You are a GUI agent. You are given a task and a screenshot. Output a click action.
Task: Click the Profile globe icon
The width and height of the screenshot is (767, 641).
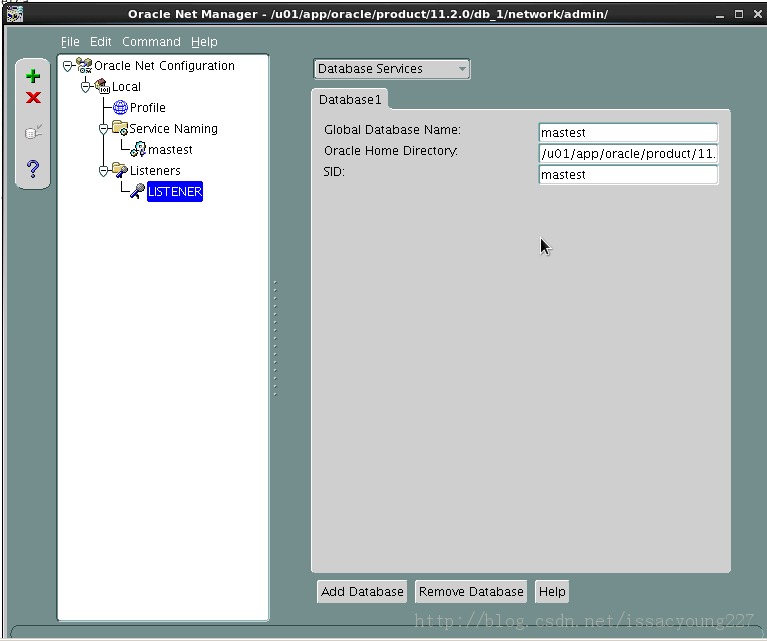[x=120, y=107]
